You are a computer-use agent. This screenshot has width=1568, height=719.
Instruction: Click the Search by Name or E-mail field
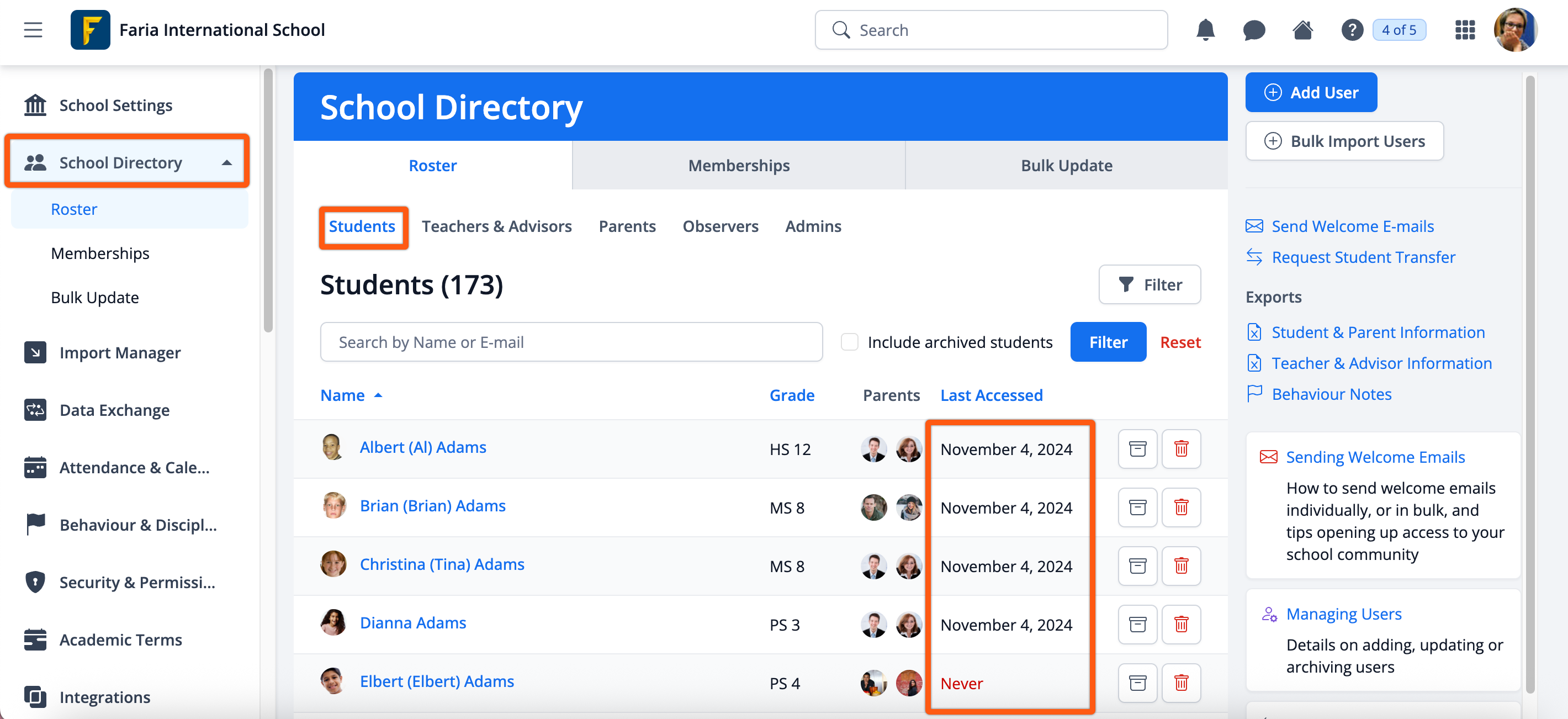point(571,342)
